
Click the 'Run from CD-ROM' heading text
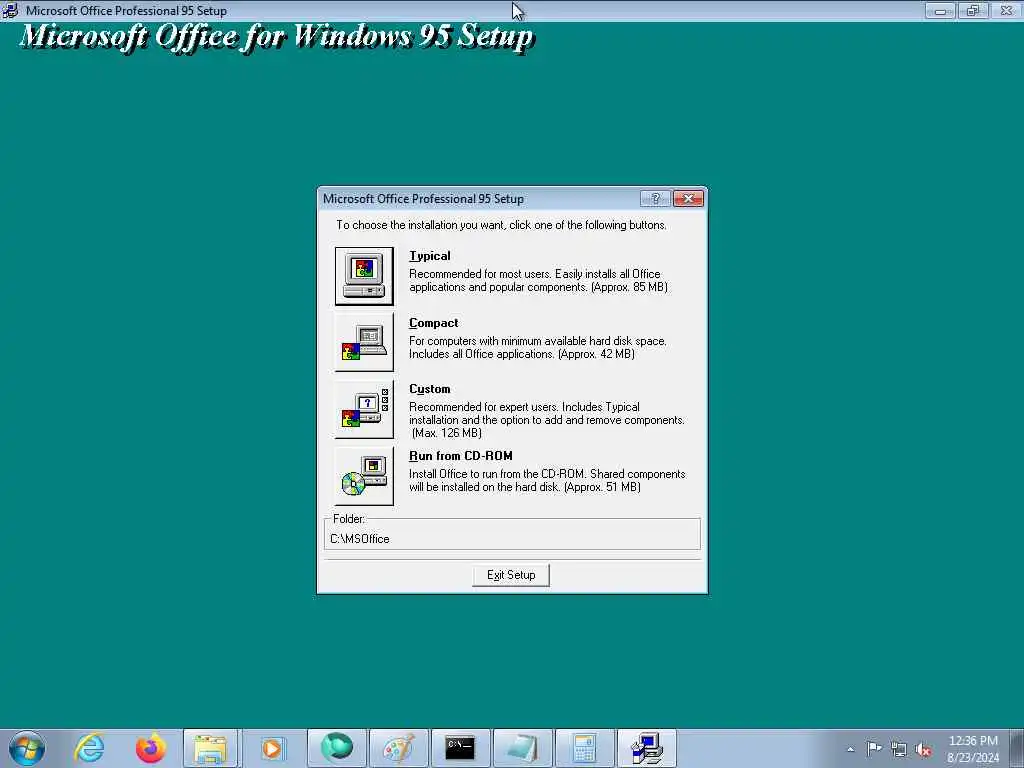tap(460, 456)
